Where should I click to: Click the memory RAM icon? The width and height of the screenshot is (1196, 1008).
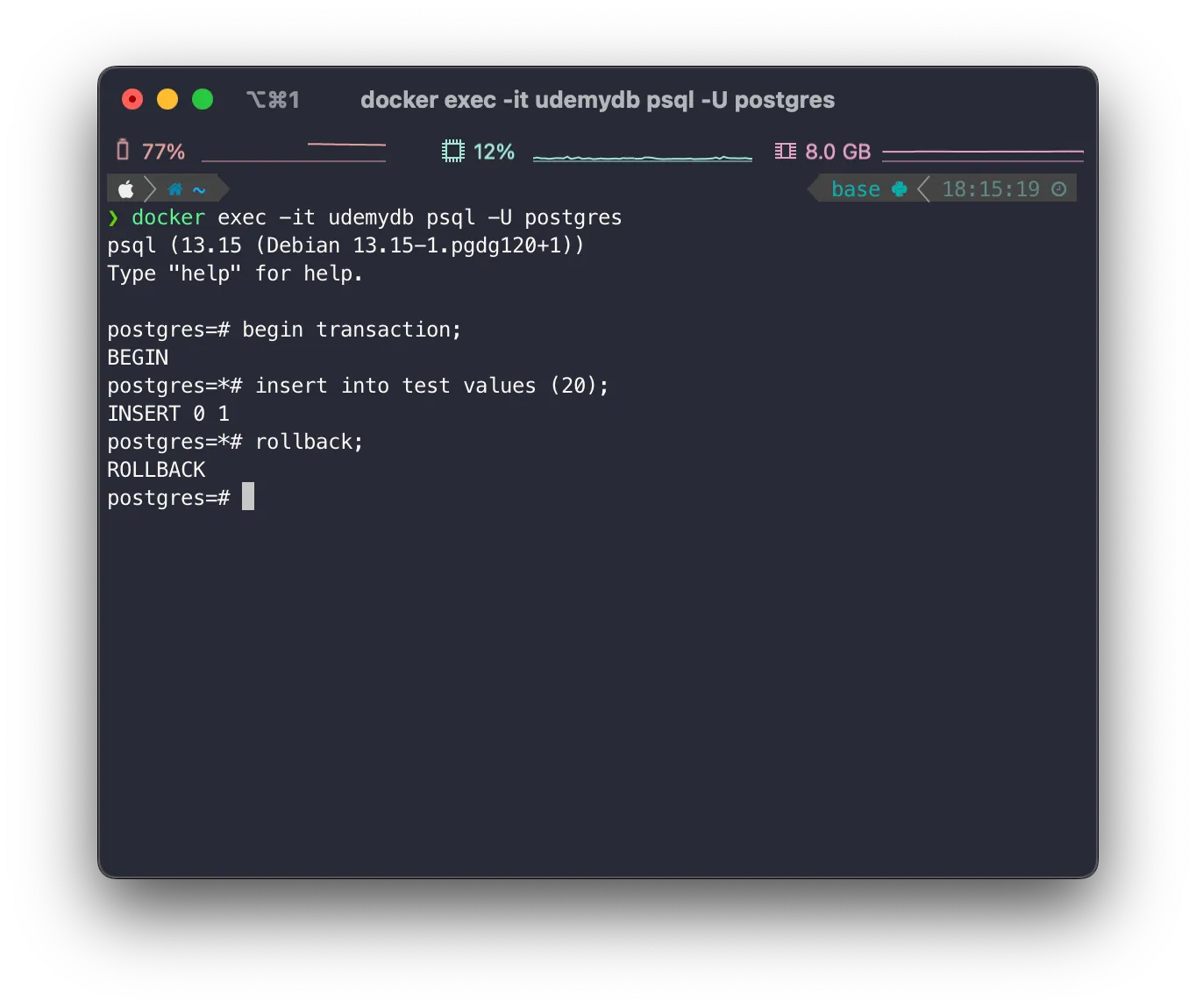coord(785,152)
